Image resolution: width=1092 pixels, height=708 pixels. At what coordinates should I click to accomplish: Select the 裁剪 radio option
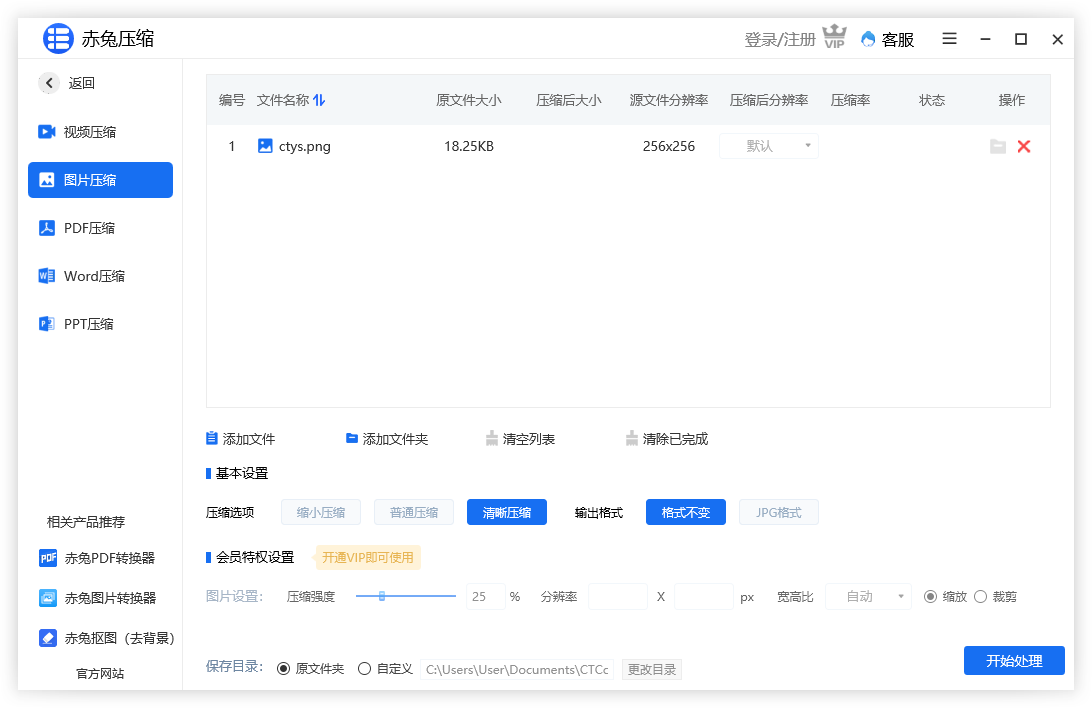pos(981,596)
